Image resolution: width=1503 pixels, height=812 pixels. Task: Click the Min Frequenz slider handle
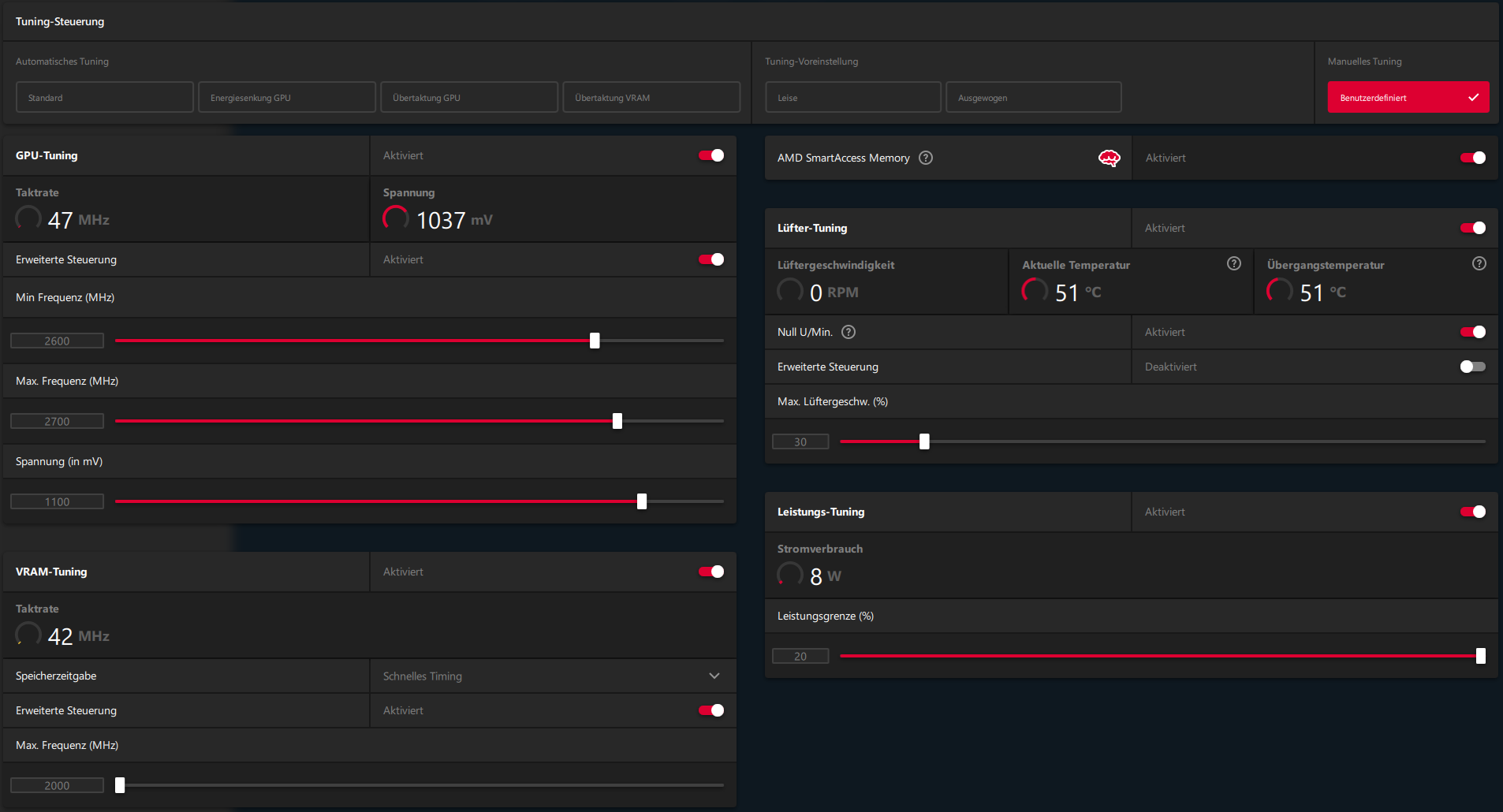coord(595,341)
